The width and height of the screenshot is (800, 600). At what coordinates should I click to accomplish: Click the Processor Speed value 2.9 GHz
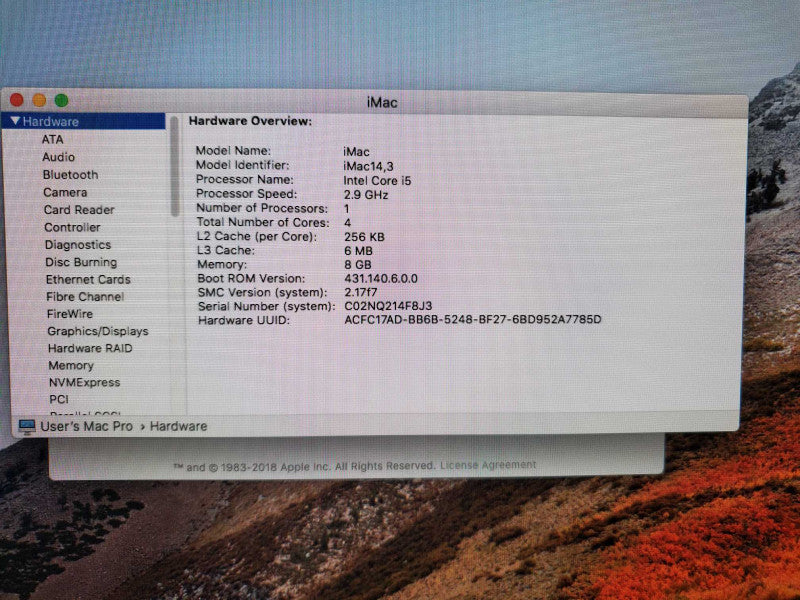(366, 195)
